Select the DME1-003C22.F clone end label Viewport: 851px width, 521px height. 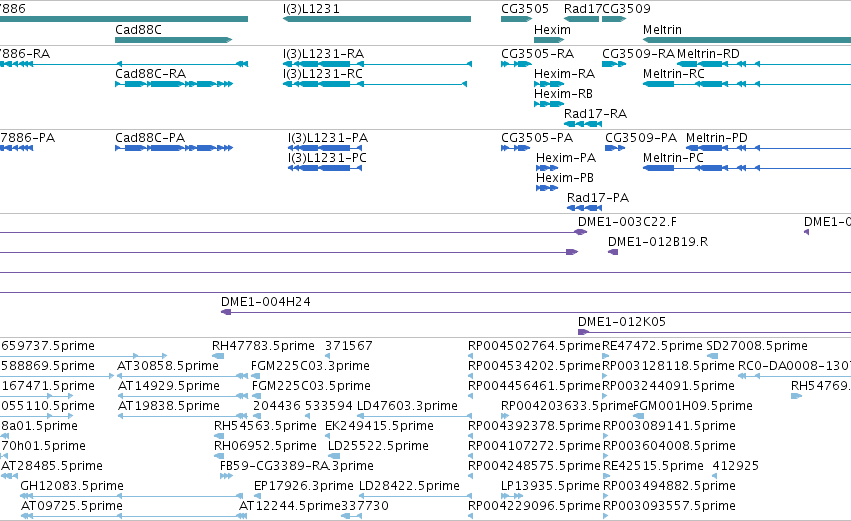coord(627,222)
